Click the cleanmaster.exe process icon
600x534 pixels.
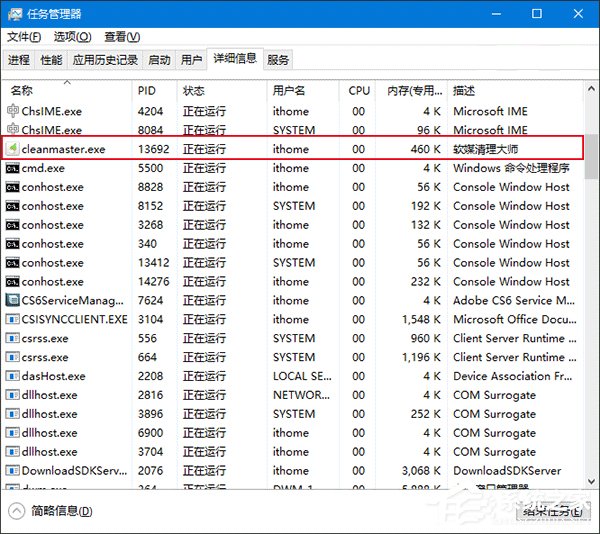pyautogui.click(x=13, y=148)
